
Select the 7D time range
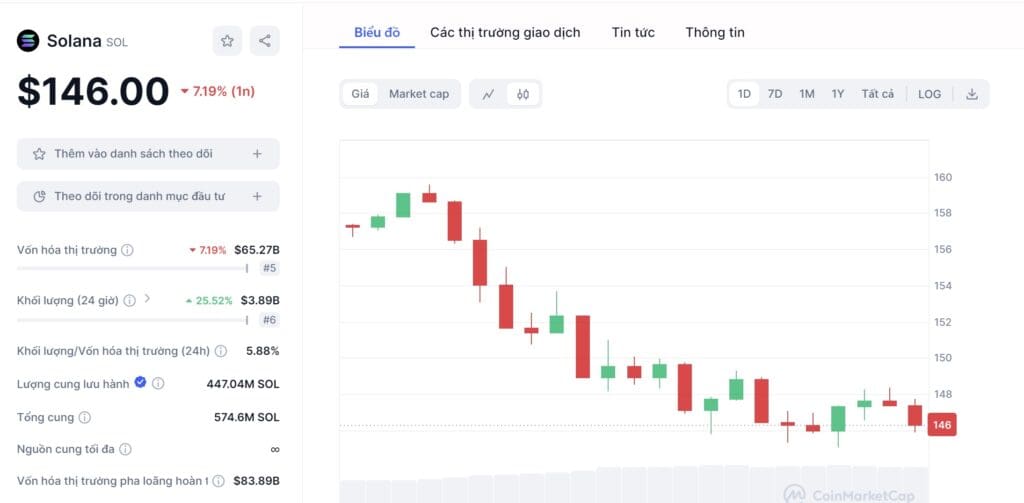(775, 94)
